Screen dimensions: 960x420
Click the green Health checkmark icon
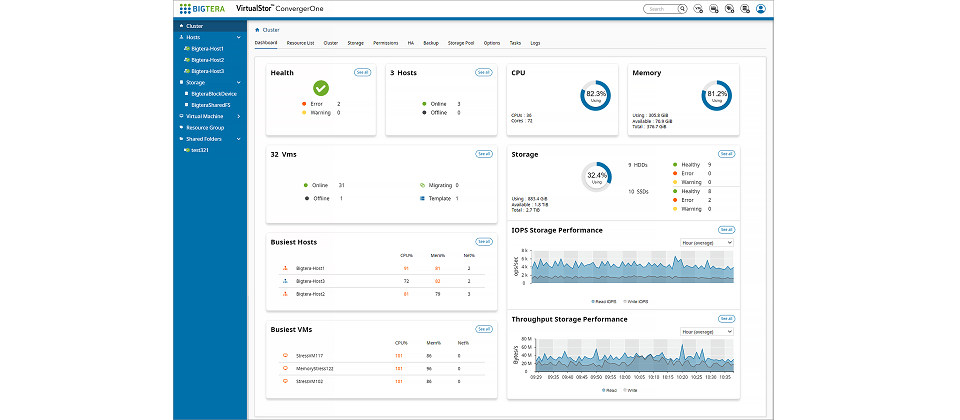(321, 89)
